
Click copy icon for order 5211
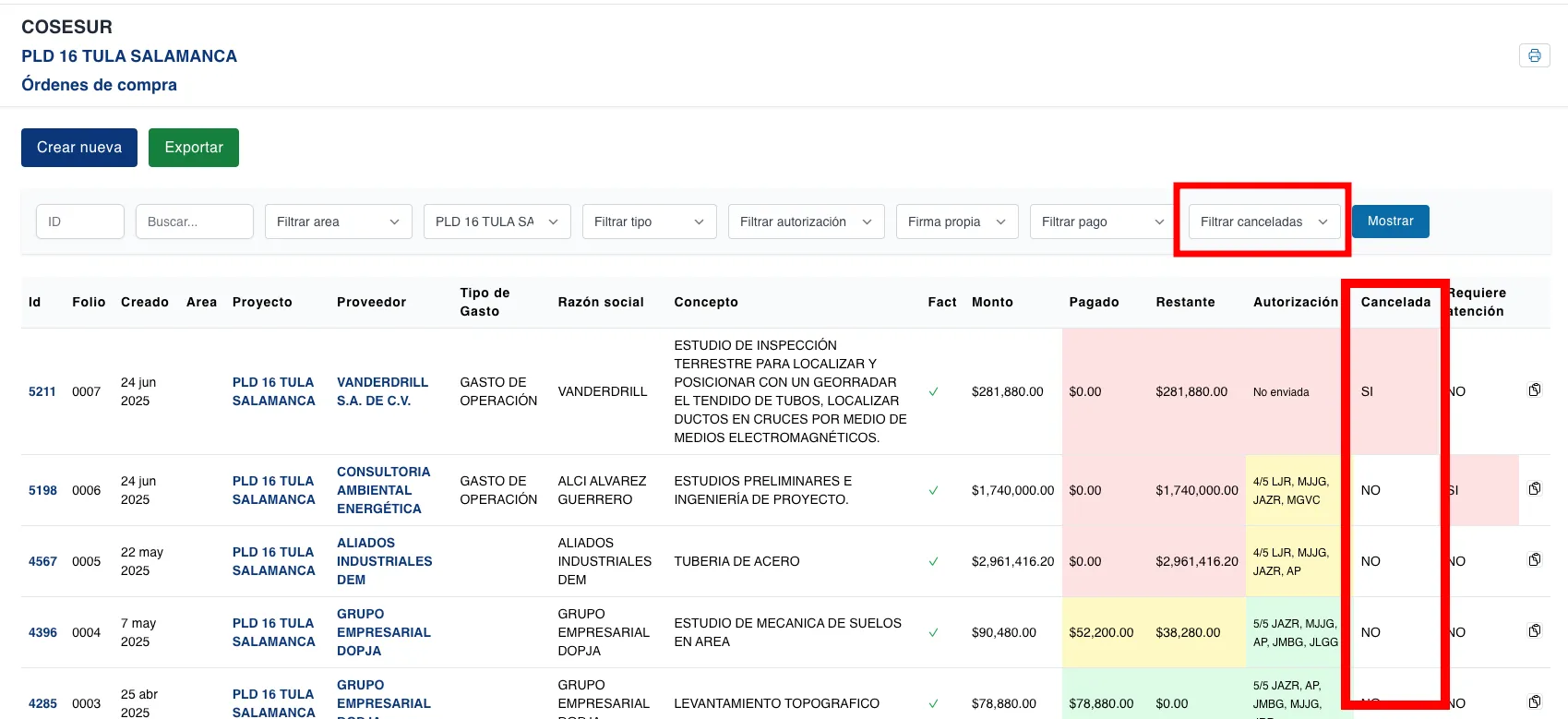[x=1534, y=390]
